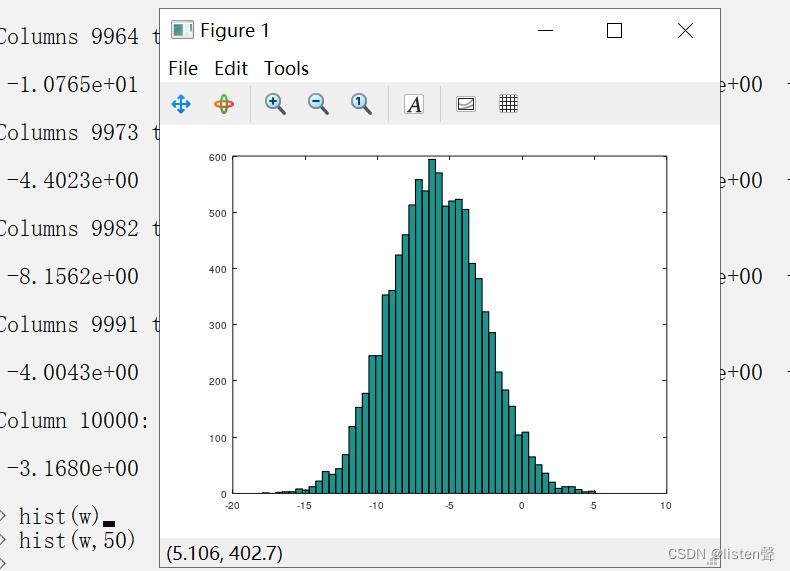Screen dimensions: 790x571
Task: Click the value -4.4023e+00 in terminal
Action: (x=73, y=180)
